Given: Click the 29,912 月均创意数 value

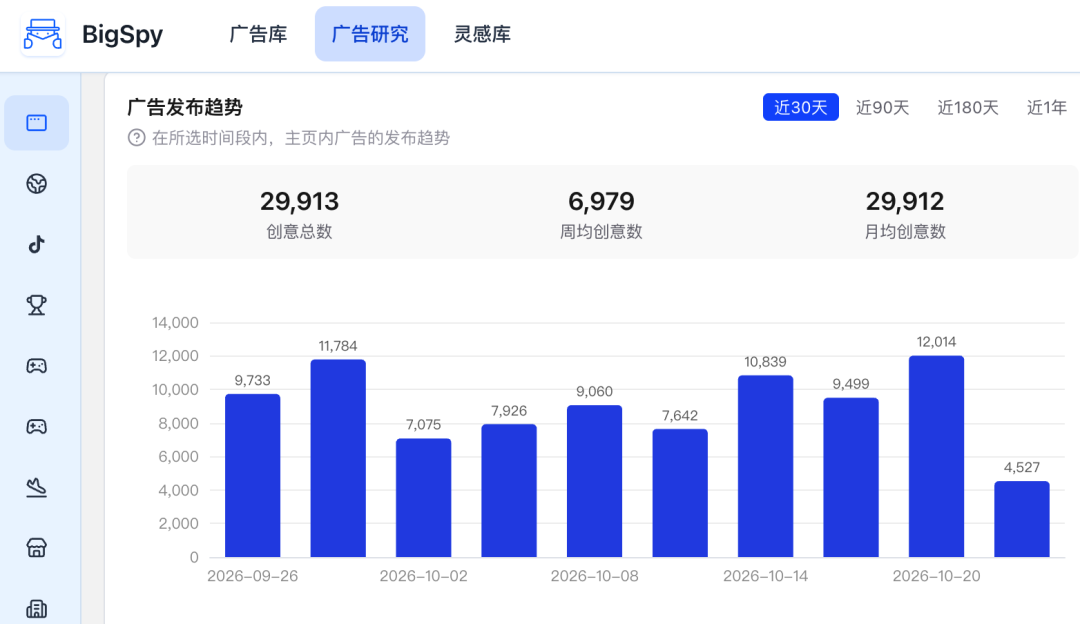Looking at the screenshot, I should [905, 201].
